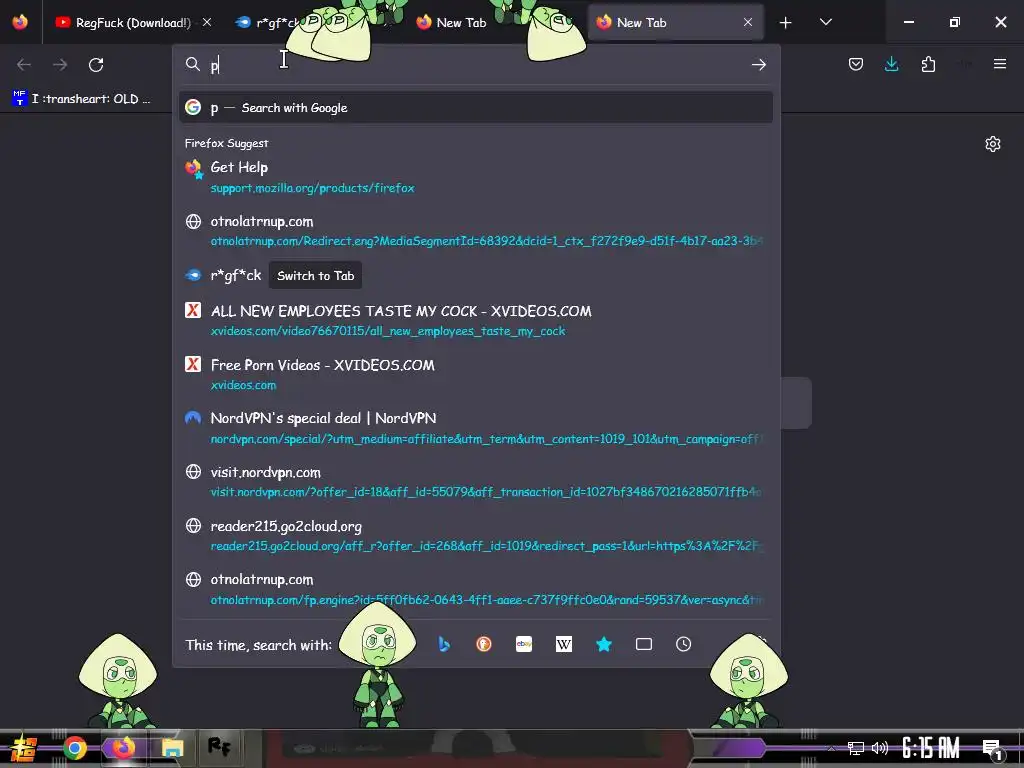Open the RF app on the taskbar
The height and width of the screenshot is (768, 1024).
click(x=219, y=746)
